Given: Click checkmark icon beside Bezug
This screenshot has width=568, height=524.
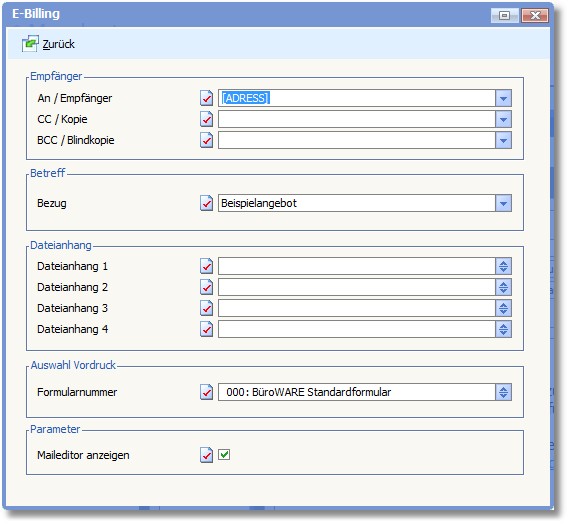Looking at the screenshot, I should 206,203.
